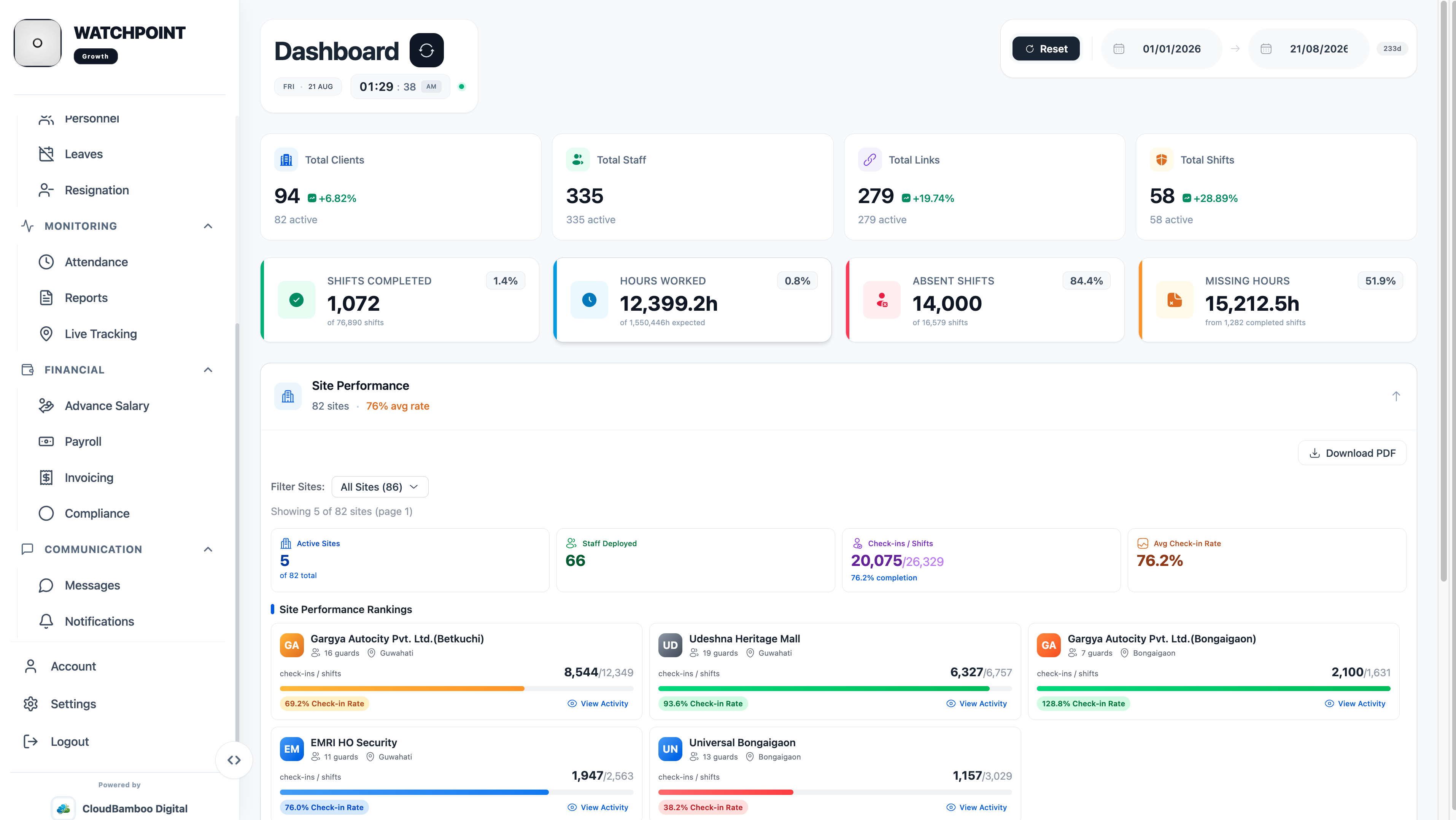Click the Messages chat bubble icon

point(46,585)
